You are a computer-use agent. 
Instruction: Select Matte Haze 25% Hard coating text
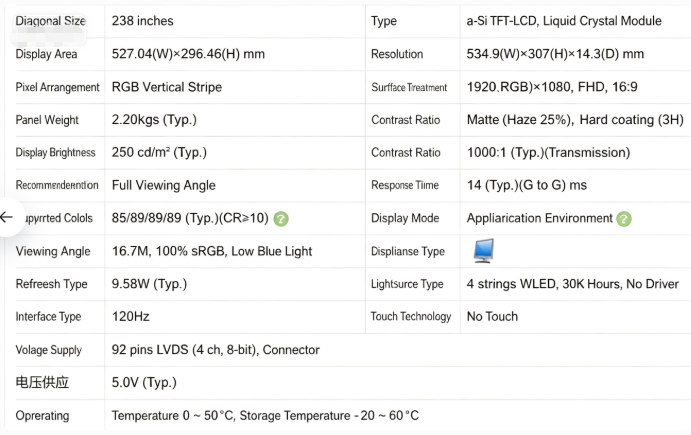pyautogui.click(x=575, y=120)
